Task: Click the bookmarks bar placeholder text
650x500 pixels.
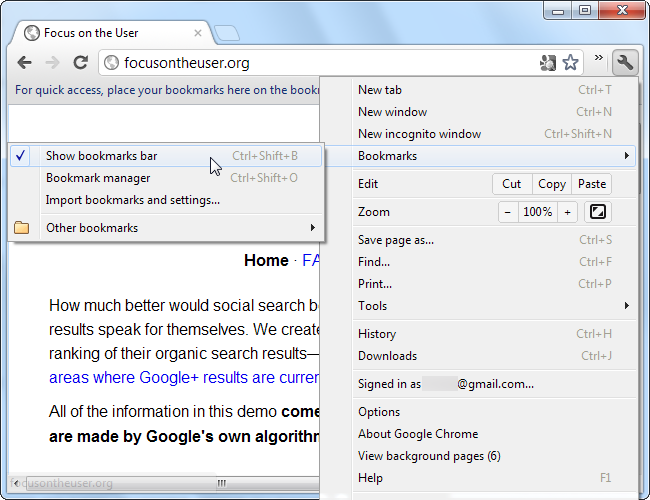Action: [x=167, y=90]
